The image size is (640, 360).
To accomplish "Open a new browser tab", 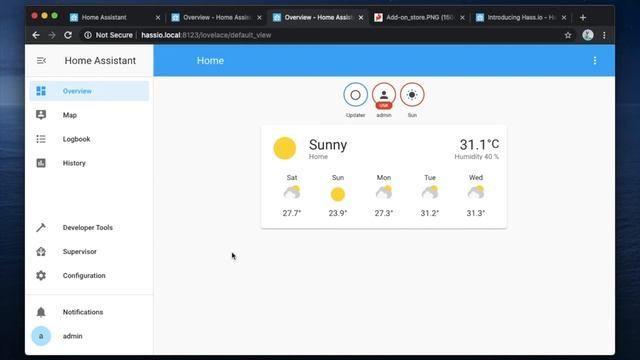I will point(583,18).
